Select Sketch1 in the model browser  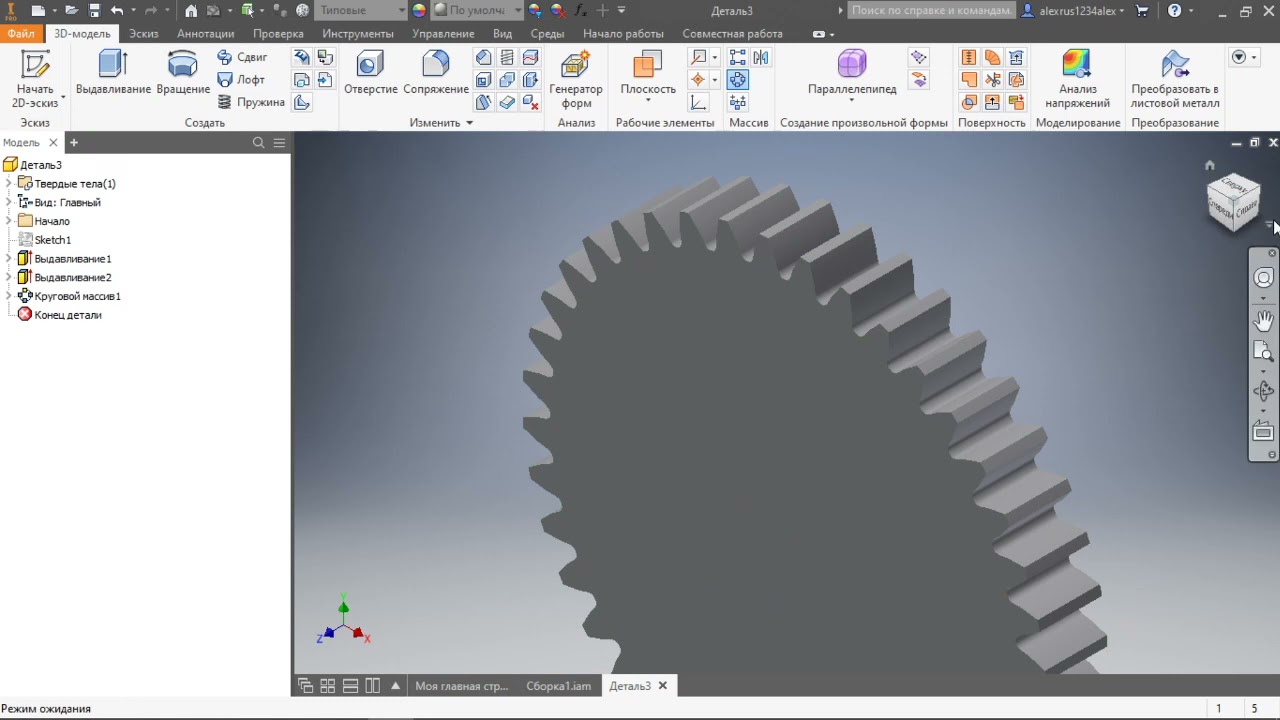click(x=52, y=240)
